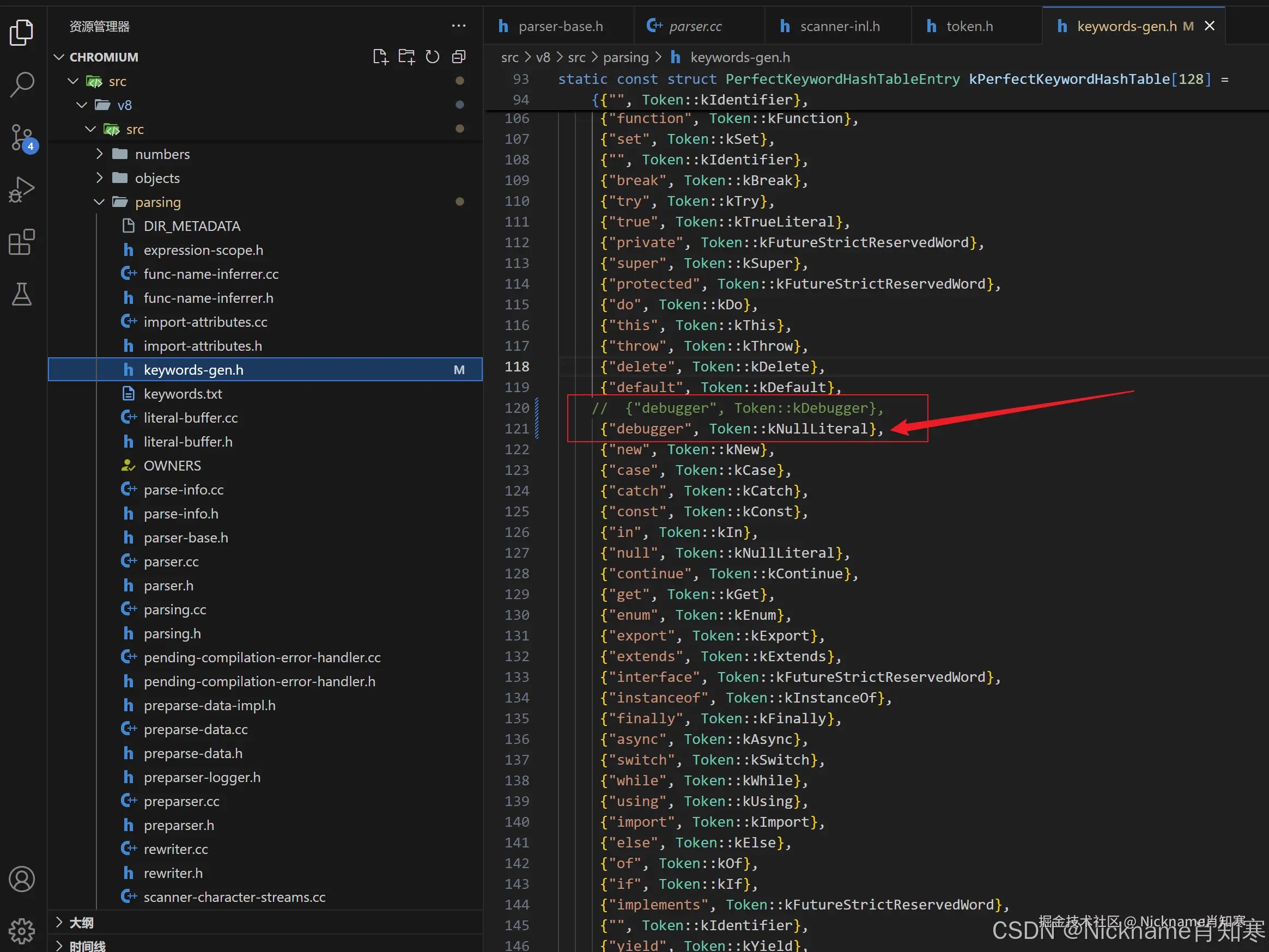Open the Extensions view
The image size is (1269, 952).
[x=22, y=242]
